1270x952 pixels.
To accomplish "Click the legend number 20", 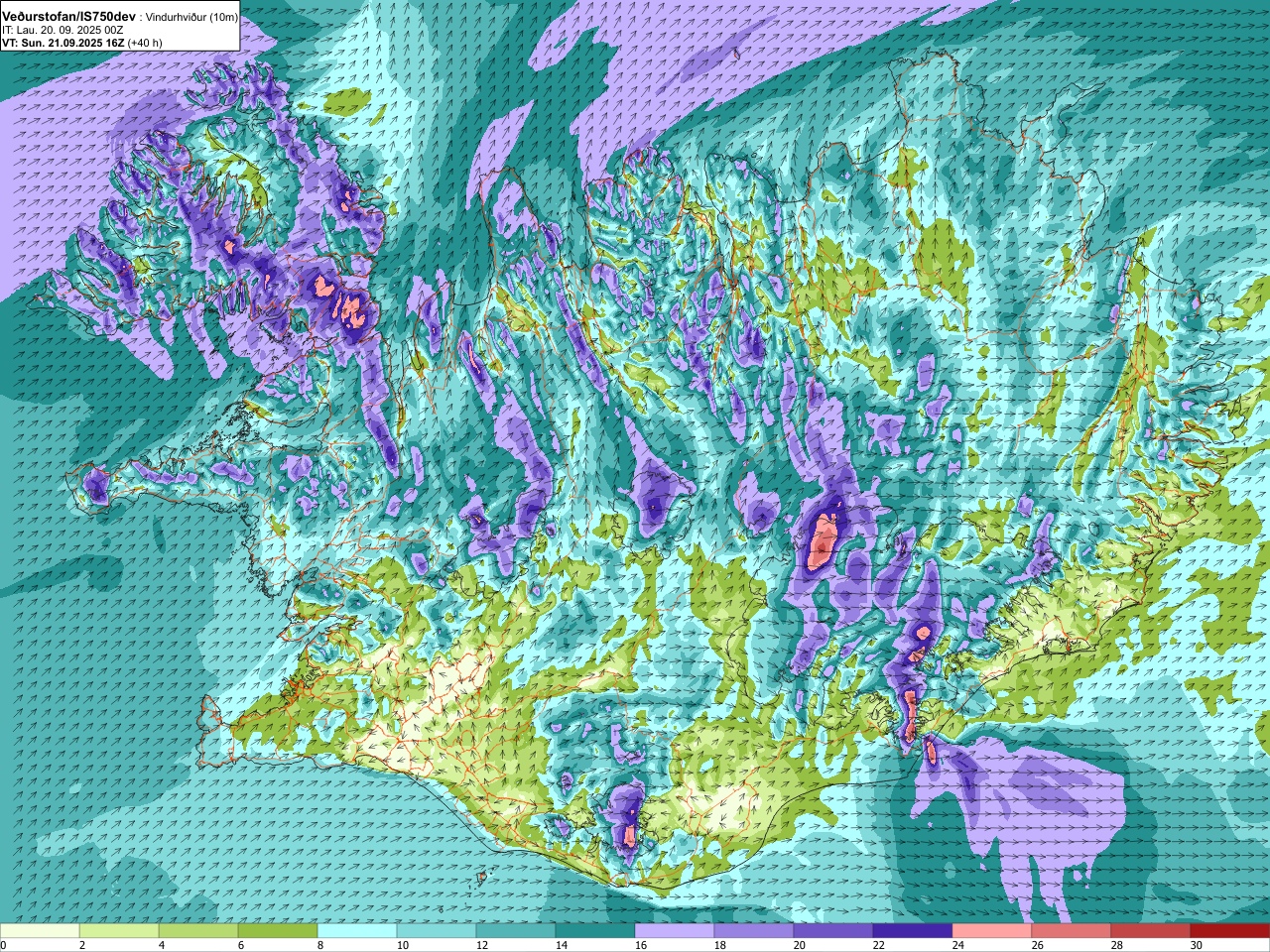I will click(800, 945).
